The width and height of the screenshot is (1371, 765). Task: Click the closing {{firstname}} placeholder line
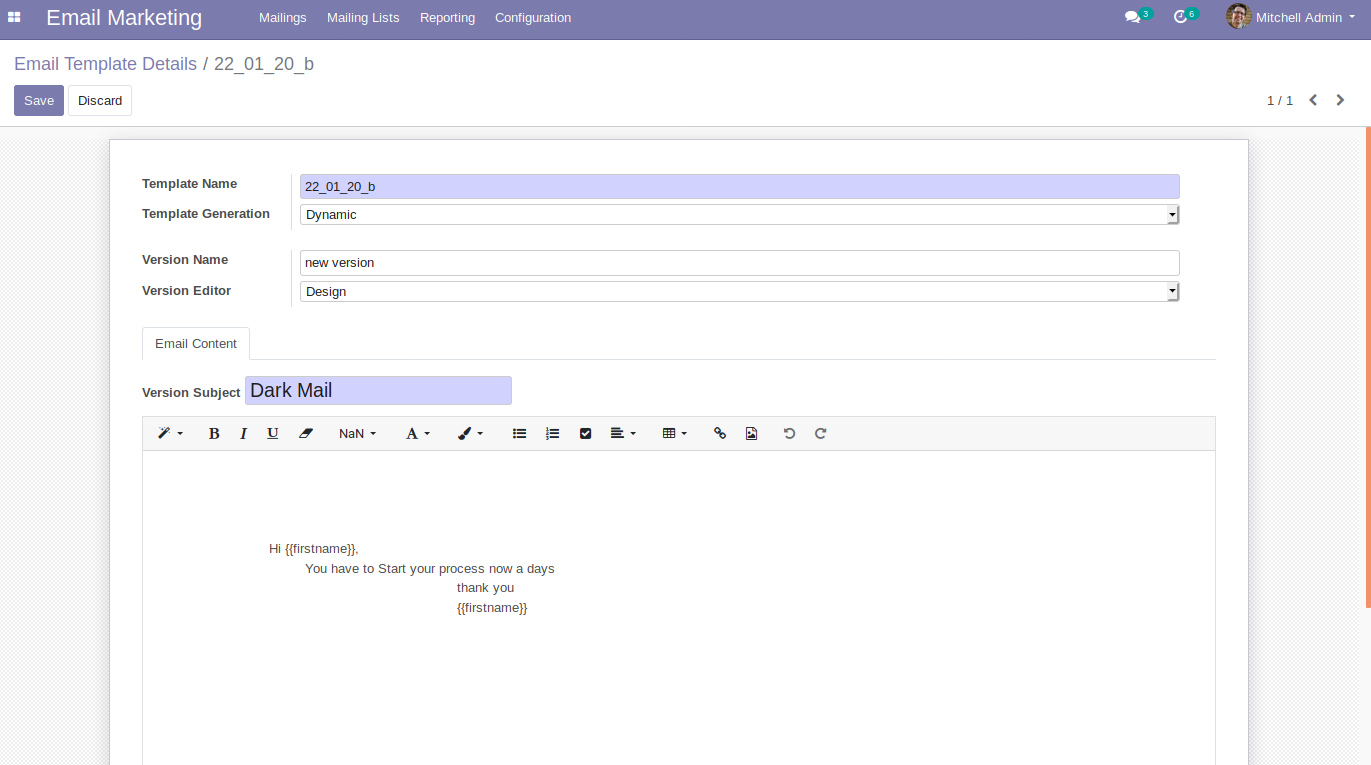point(492,608)
